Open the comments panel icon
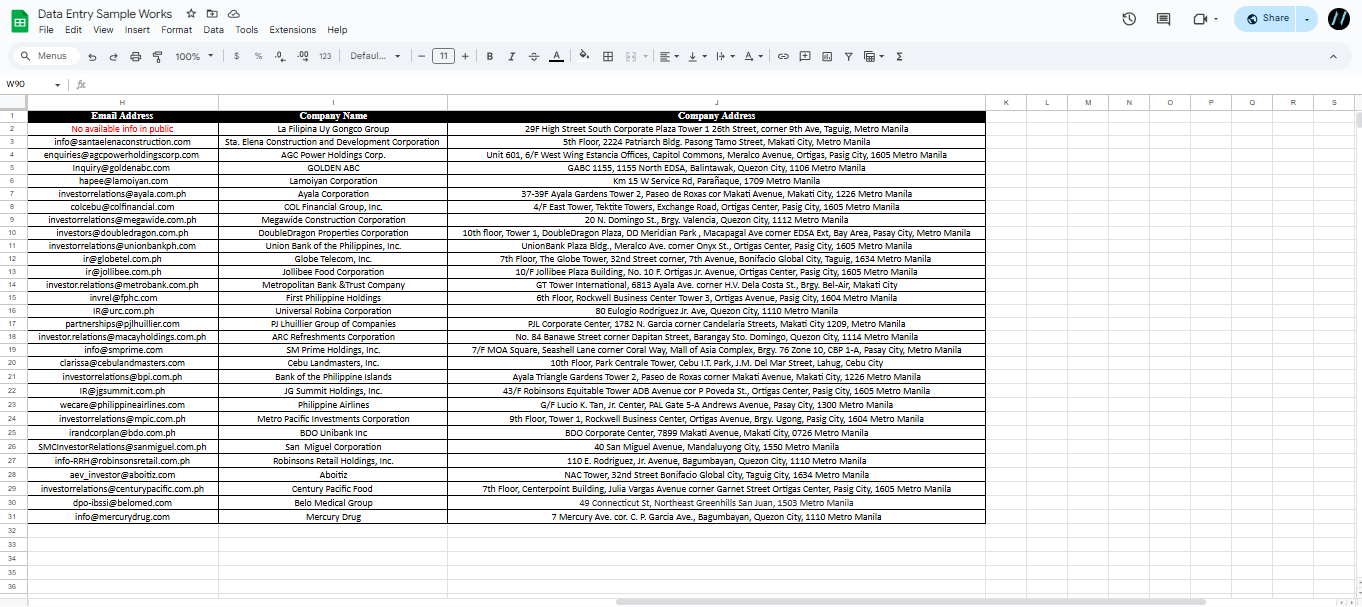Viewport: 1362px width, 607px height. click(x=1163, y=18)
